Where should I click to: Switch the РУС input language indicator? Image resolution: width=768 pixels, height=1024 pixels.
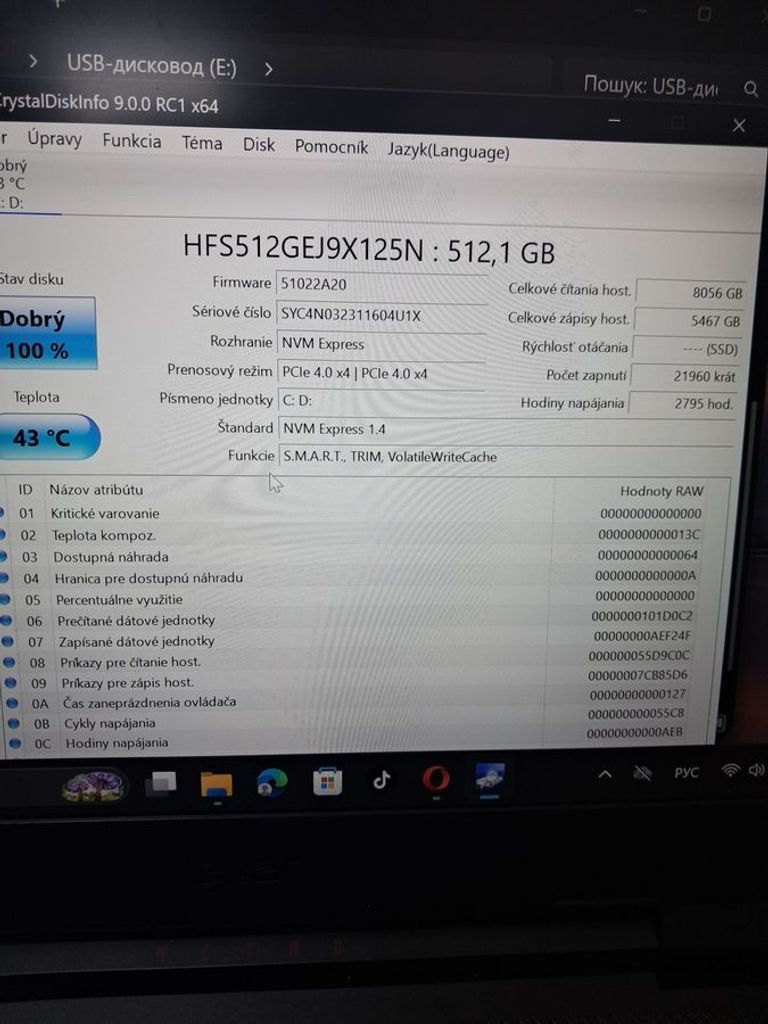[x=686, y=773]
